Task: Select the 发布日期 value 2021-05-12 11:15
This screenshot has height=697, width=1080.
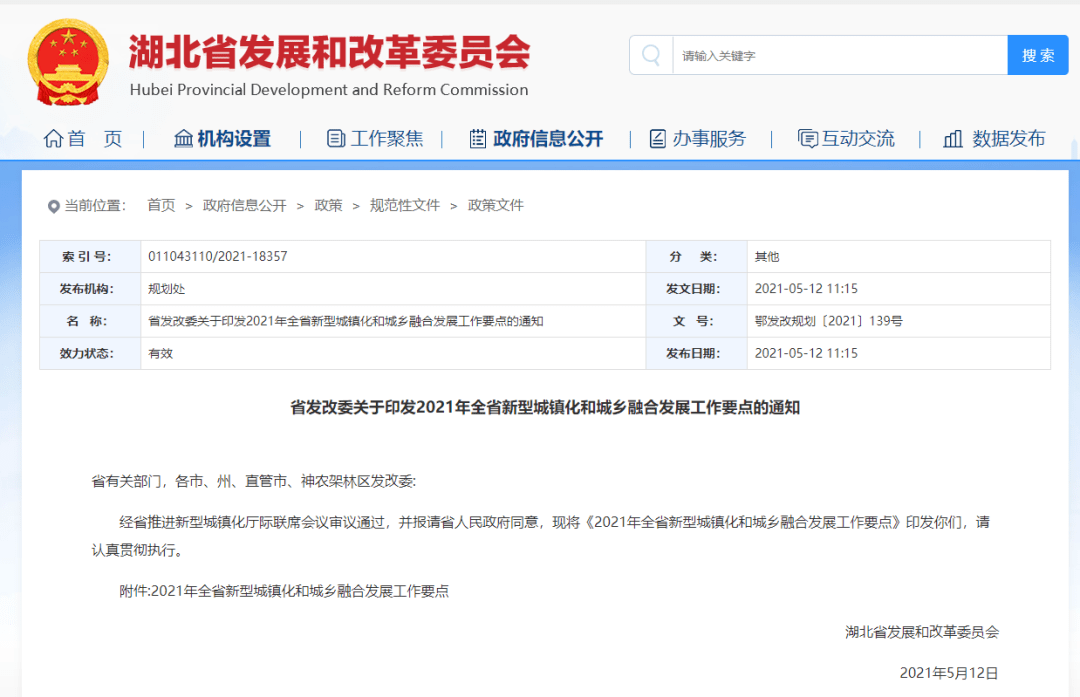Action: point(807,353)
